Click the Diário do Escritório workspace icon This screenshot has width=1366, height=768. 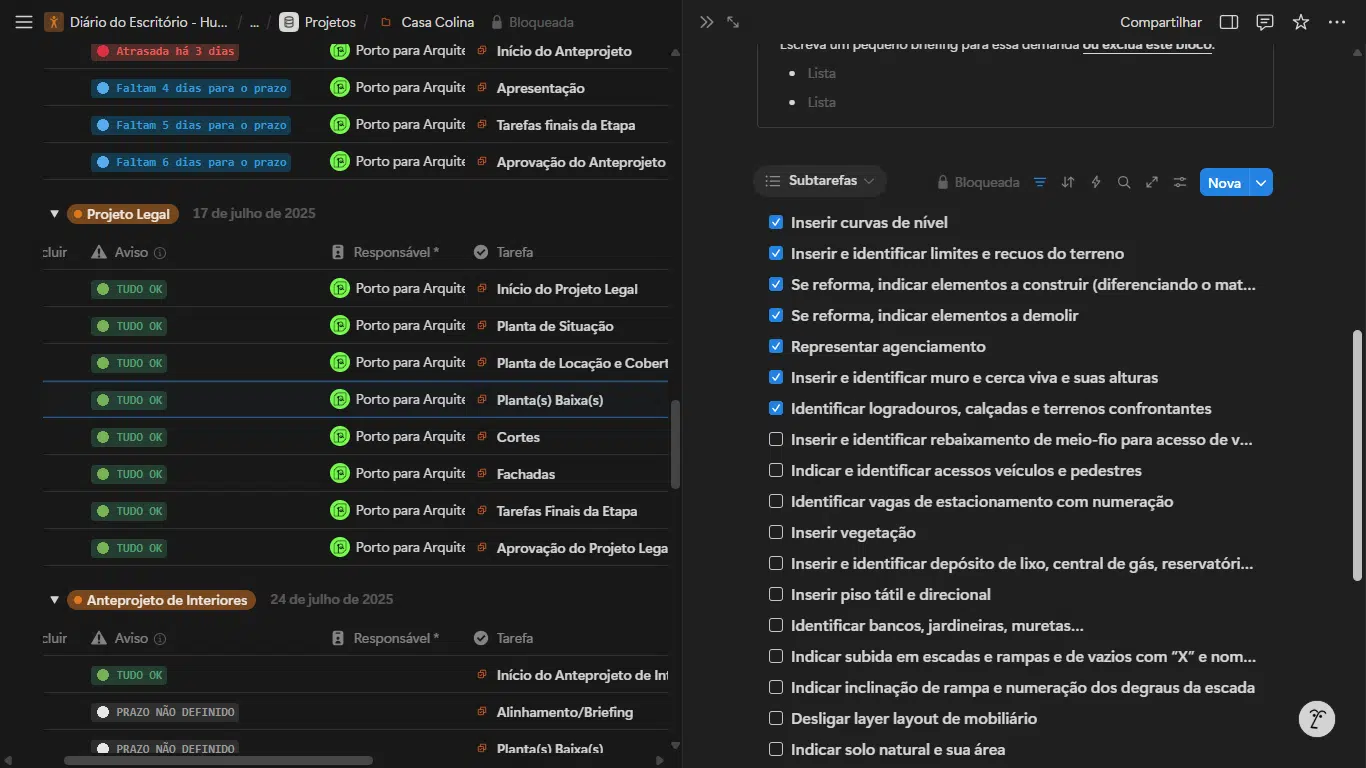pyautogui.click(x=54, y=22)
